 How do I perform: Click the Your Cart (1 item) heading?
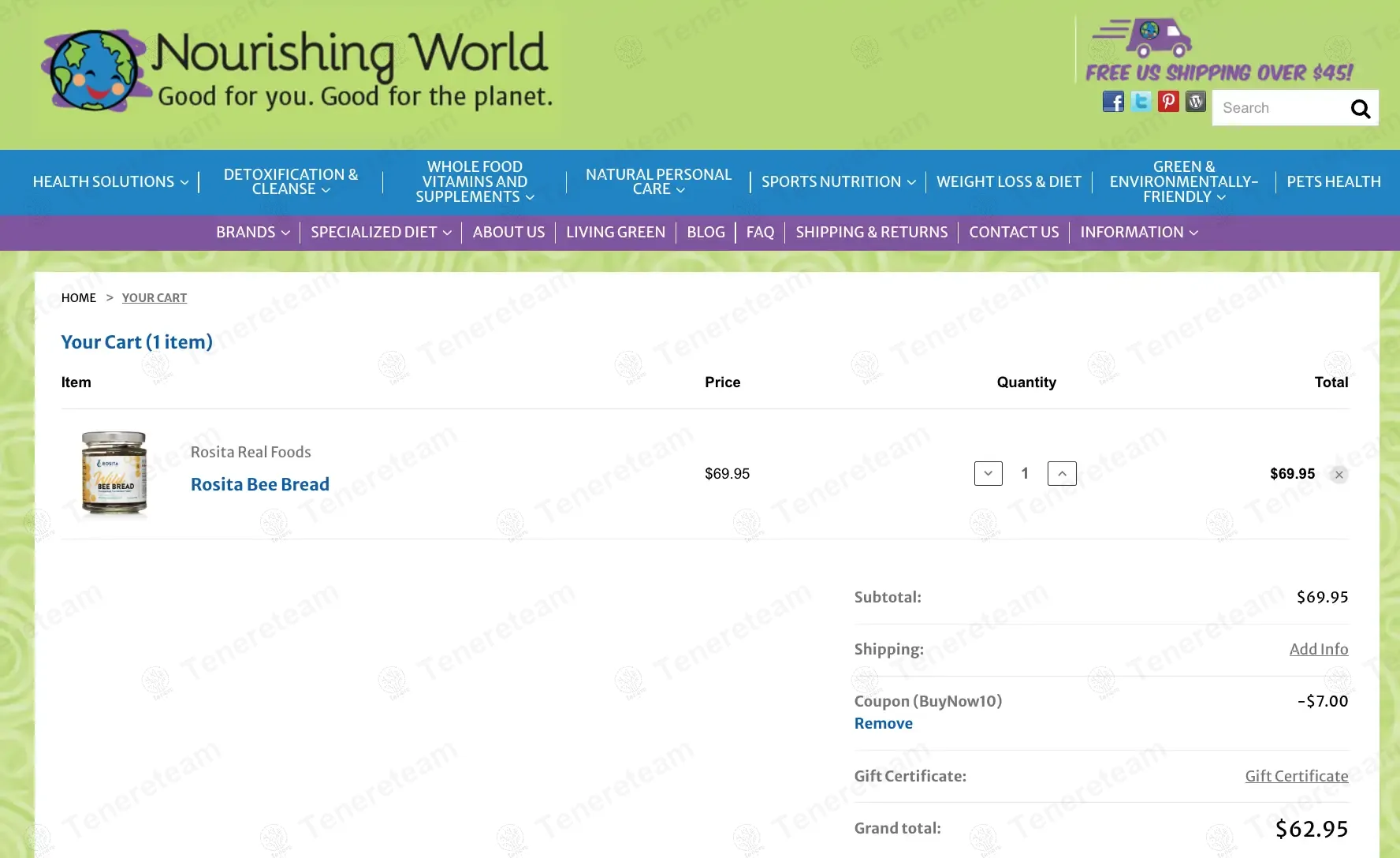click(x=137, y=341)
